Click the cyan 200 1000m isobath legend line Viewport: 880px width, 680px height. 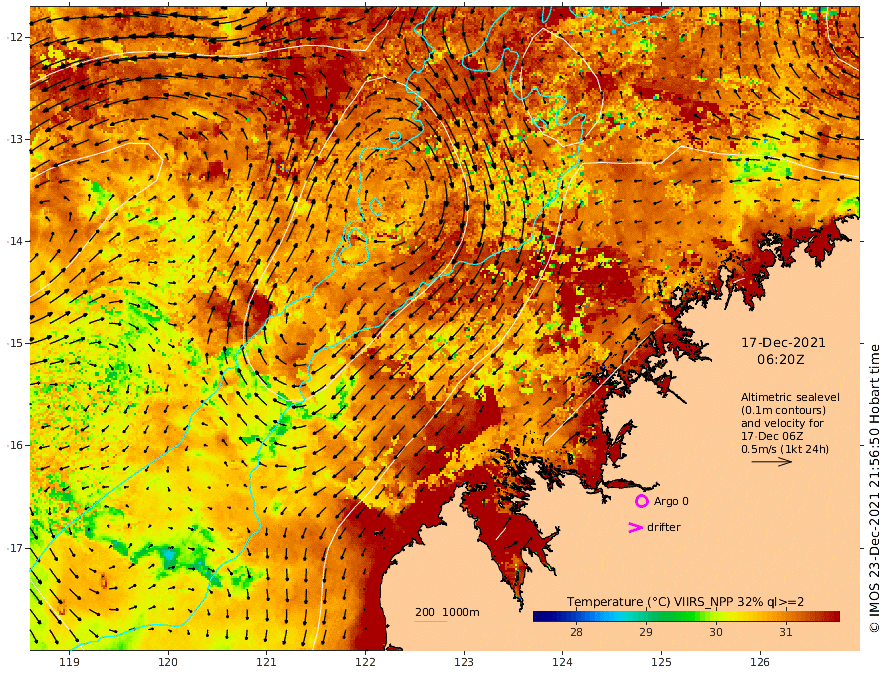(431, 622)
